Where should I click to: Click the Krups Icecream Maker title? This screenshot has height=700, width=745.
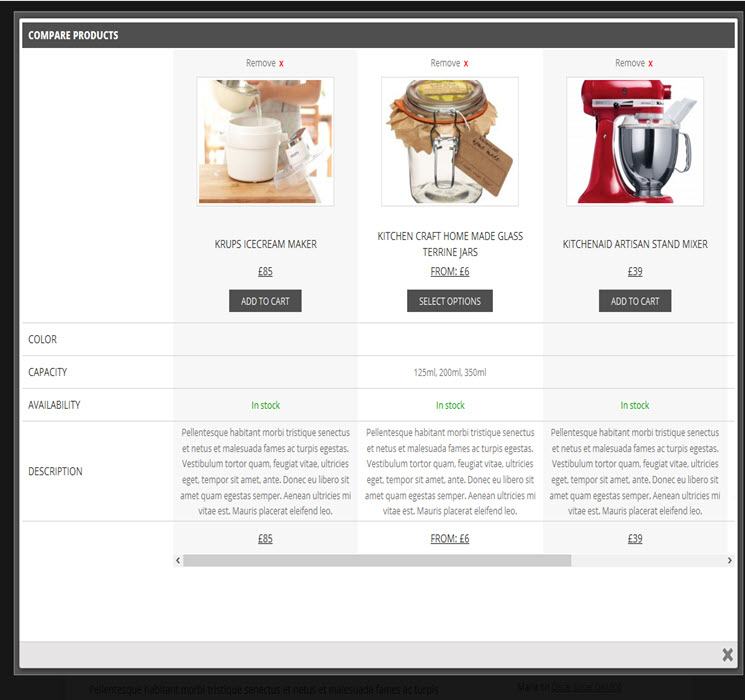(x=266, y=244)
